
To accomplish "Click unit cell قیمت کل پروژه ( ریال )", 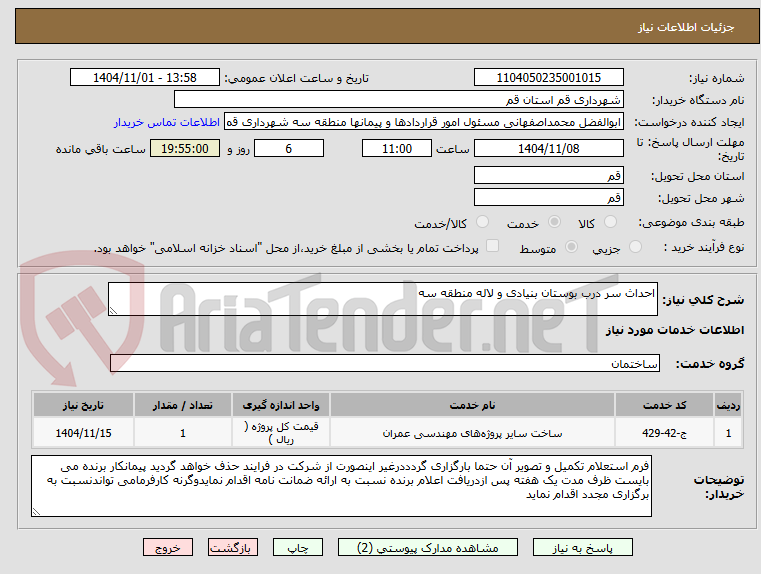I will tap(281, 433).
